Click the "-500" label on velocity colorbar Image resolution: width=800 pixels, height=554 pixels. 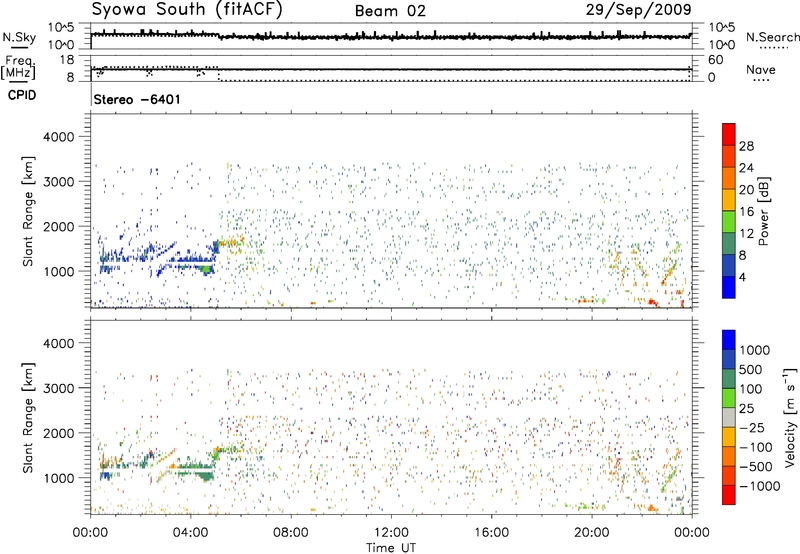click(x=756, y=467)
